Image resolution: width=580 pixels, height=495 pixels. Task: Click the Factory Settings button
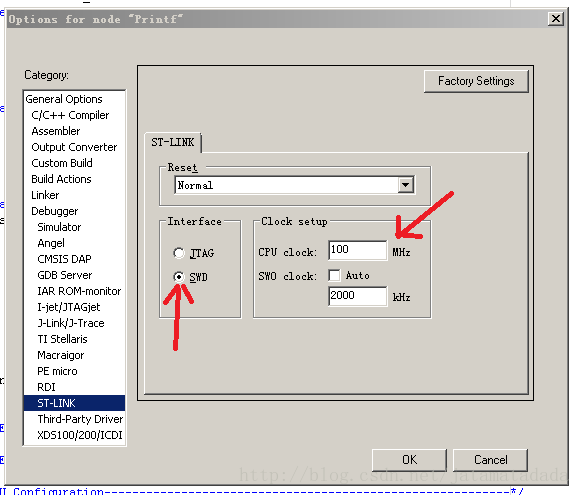(x=476, y=81)
